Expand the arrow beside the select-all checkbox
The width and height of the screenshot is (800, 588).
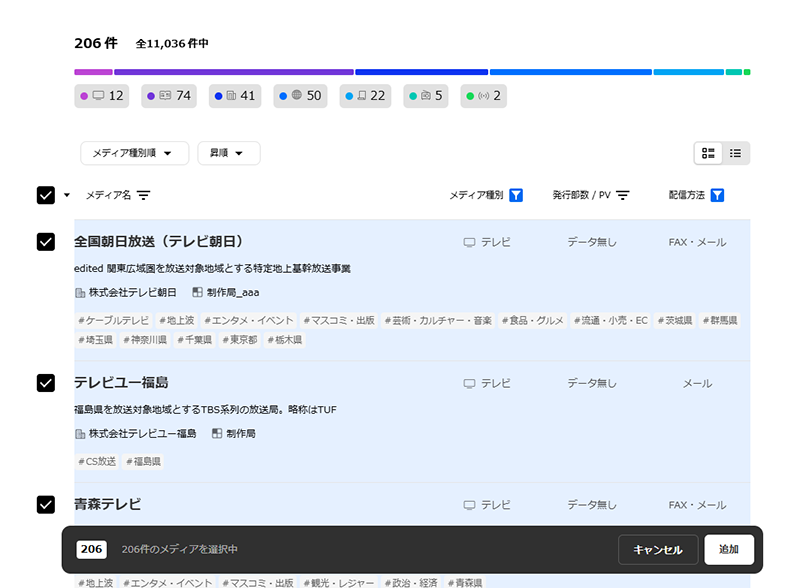pos(67,195)
